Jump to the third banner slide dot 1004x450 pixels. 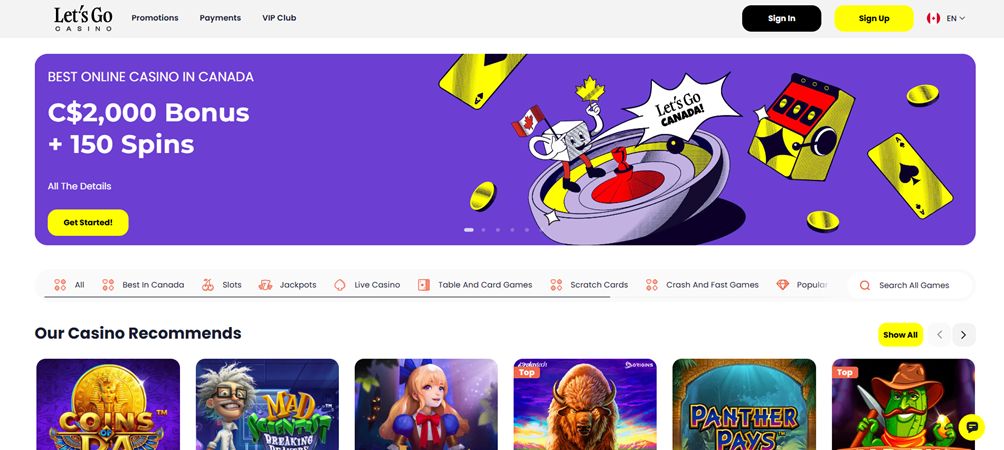(x=498, y=229)
